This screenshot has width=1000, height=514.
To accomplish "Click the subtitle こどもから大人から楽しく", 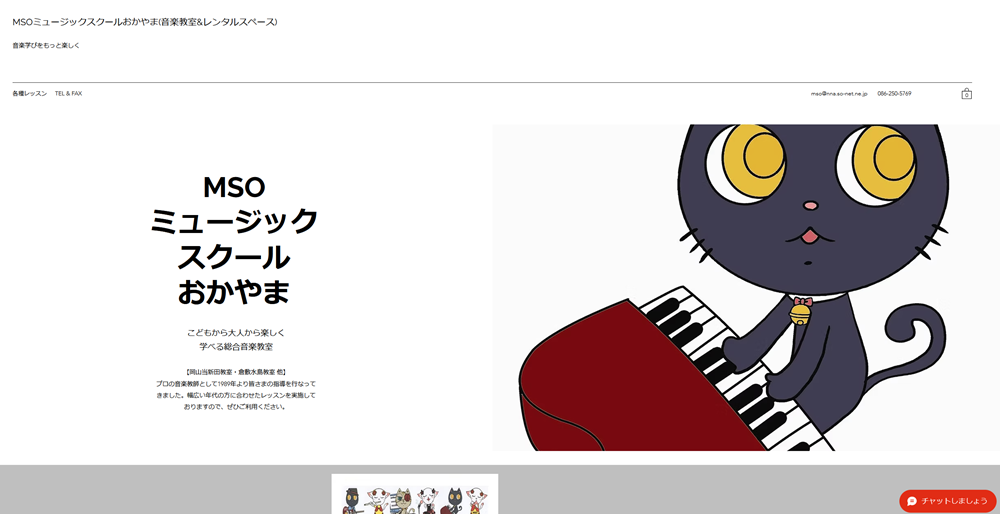I will (236, 332).
